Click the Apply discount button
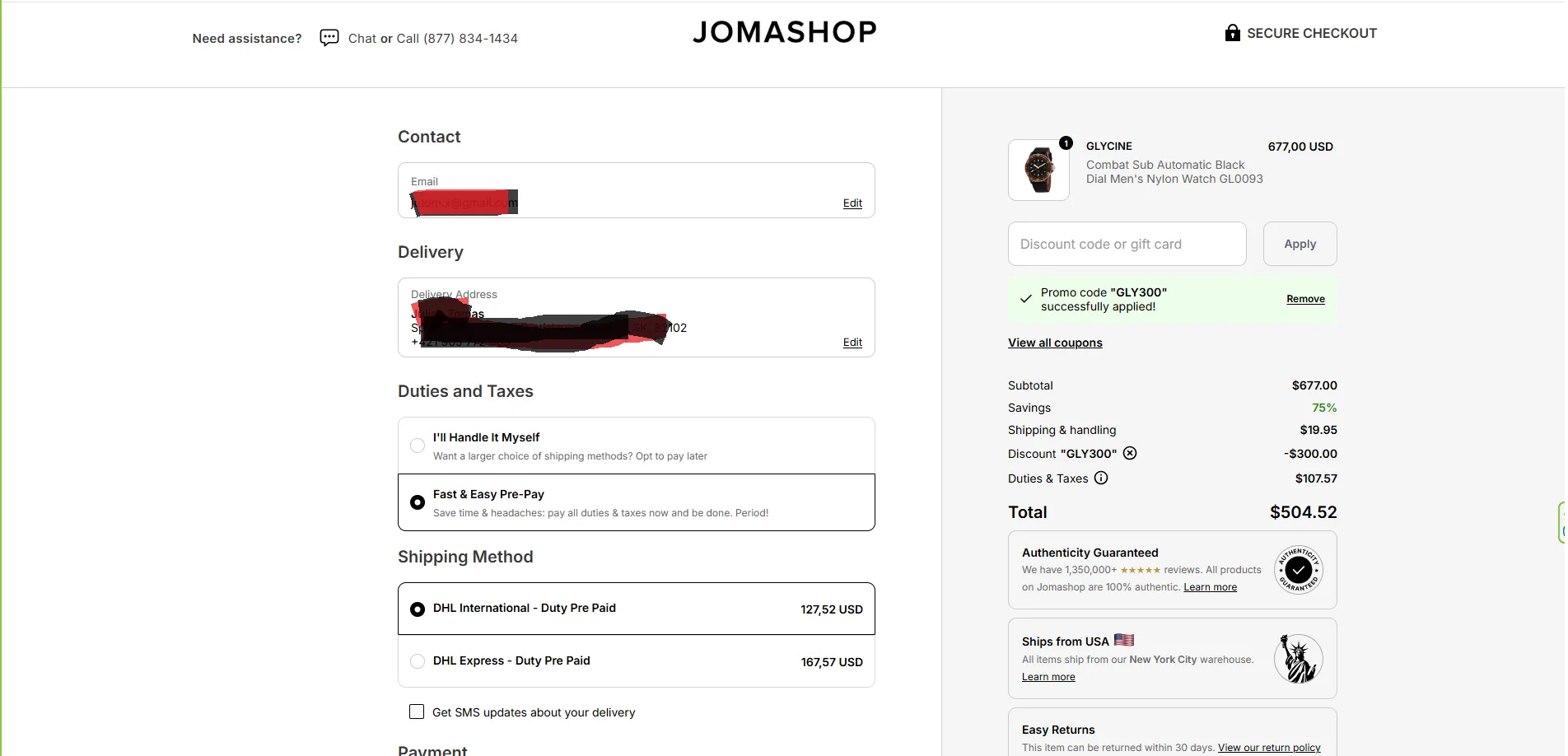Screen dimensions: 1568x756 coord(1300,244)
